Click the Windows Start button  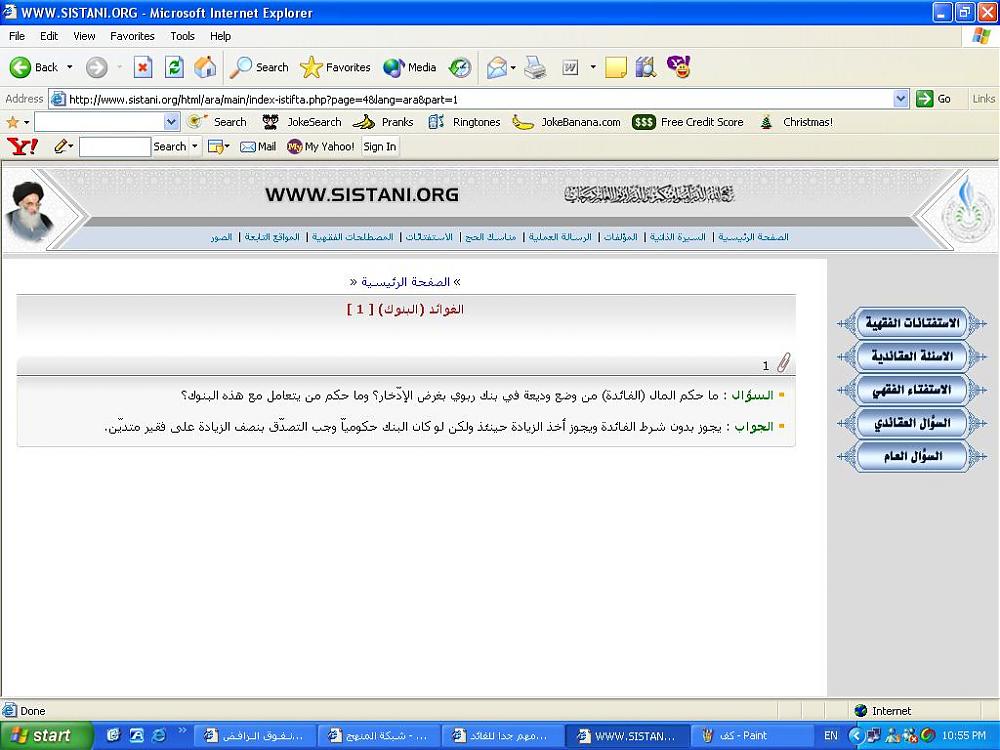click(46, 735)
